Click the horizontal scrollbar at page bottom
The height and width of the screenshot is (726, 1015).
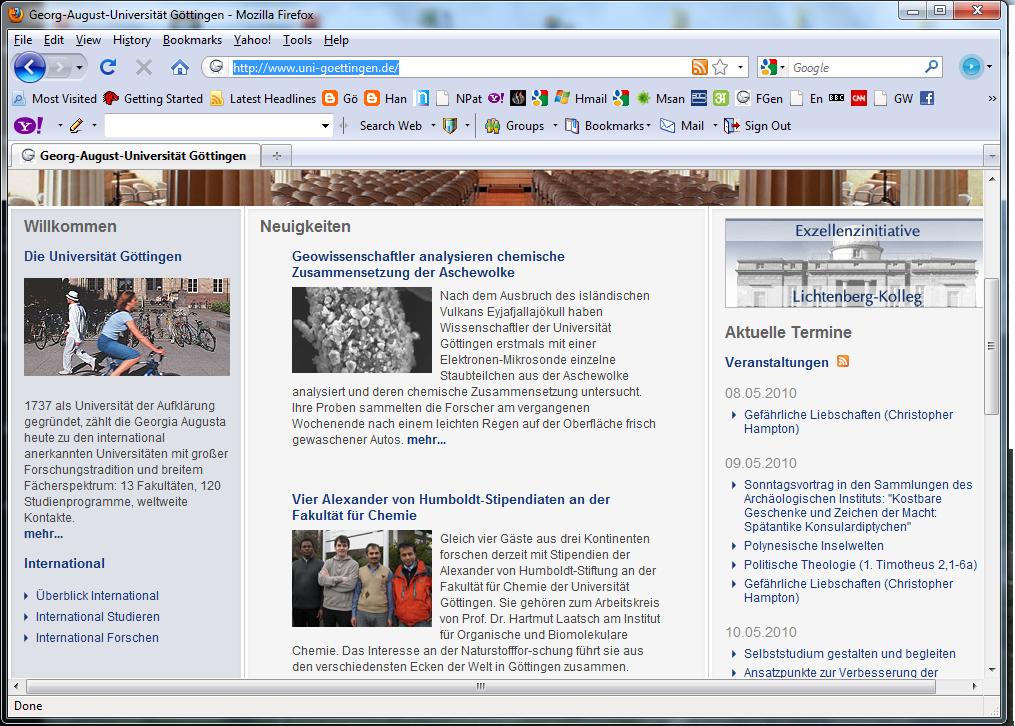480,687
